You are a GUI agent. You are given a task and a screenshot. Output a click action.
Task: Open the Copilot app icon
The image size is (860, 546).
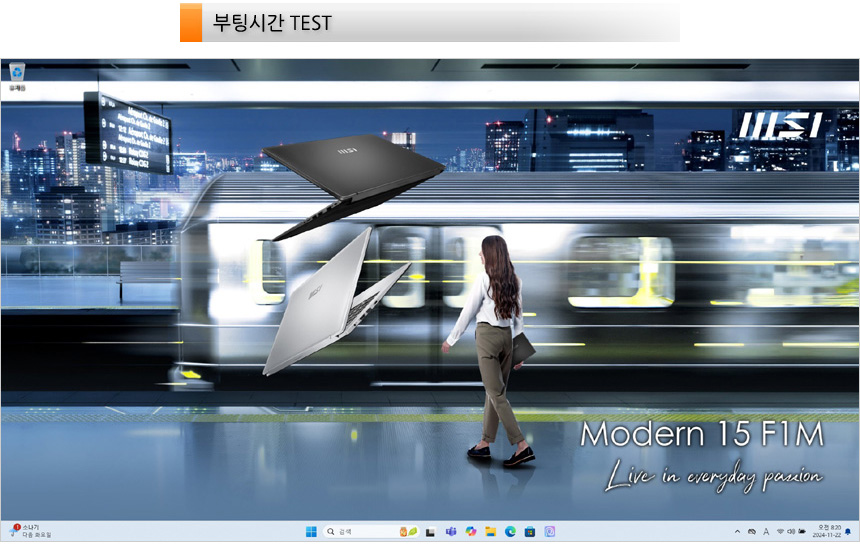tap(470, 532)
